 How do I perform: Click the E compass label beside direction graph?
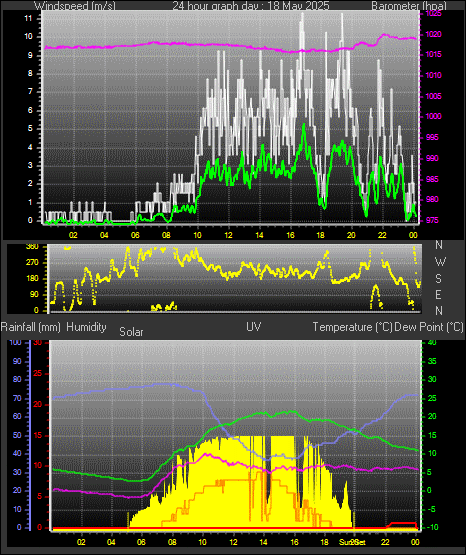coord(438,294)
